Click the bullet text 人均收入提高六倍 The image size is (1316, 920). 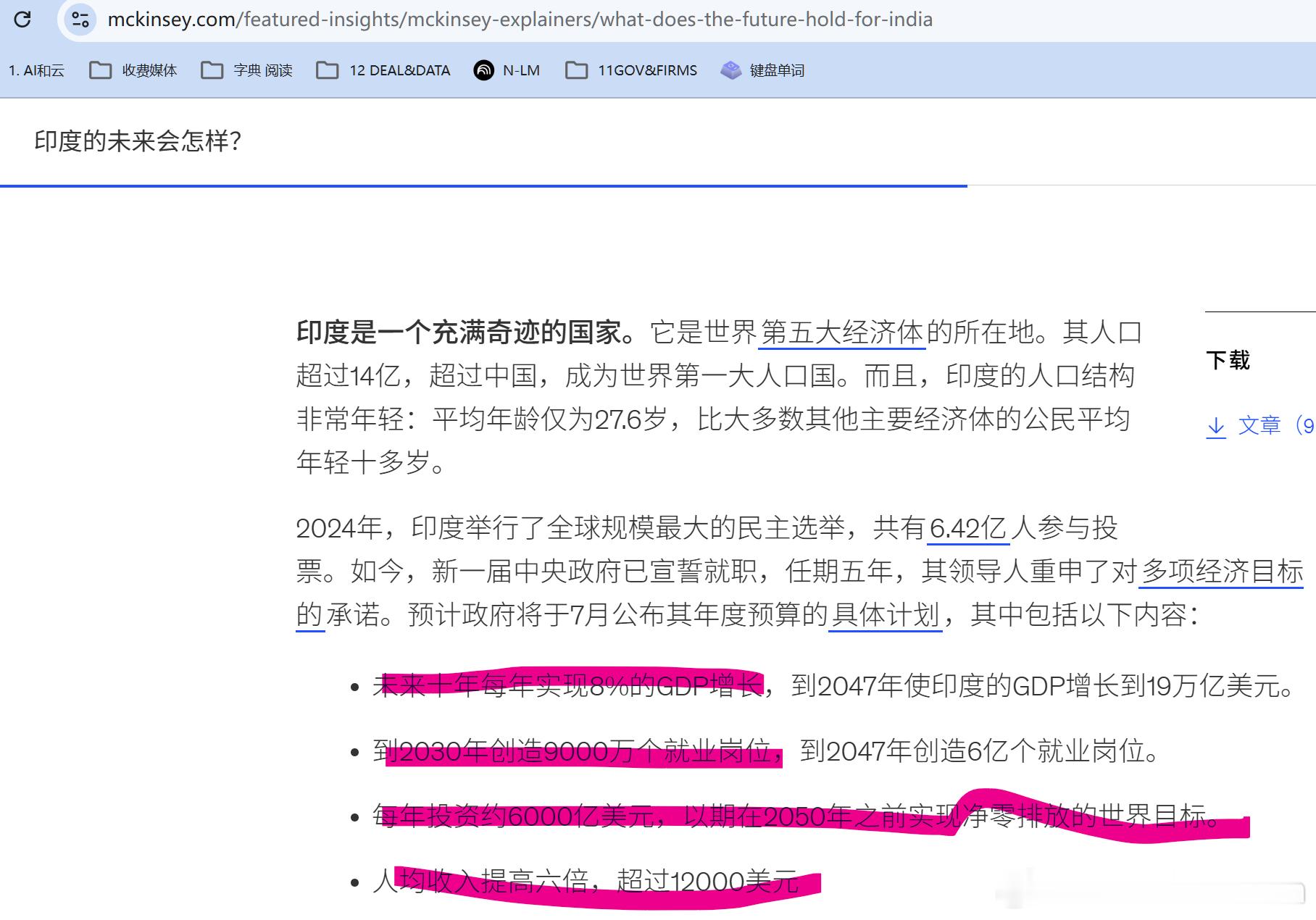point(479,882)
